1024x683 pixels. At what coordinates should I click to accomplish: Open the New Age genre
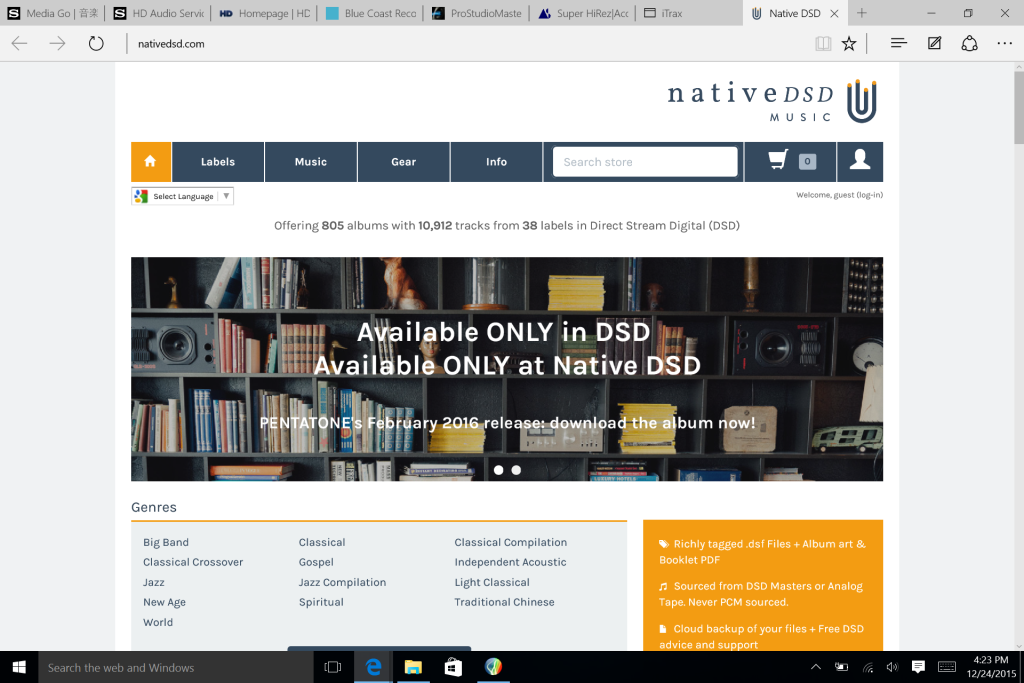tap(165, 602)
